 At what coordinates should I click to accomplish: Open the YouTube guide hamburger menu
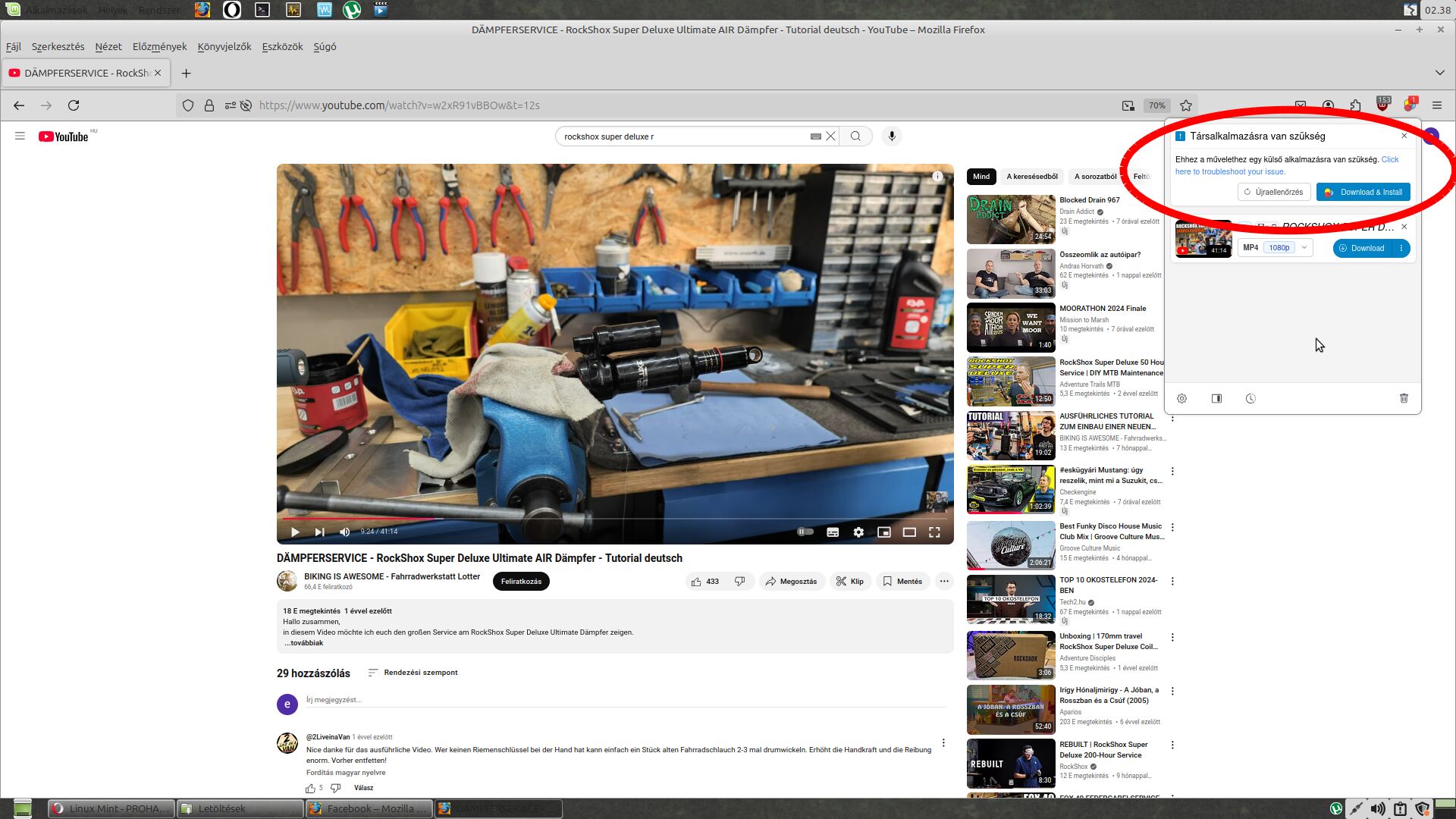20,136
